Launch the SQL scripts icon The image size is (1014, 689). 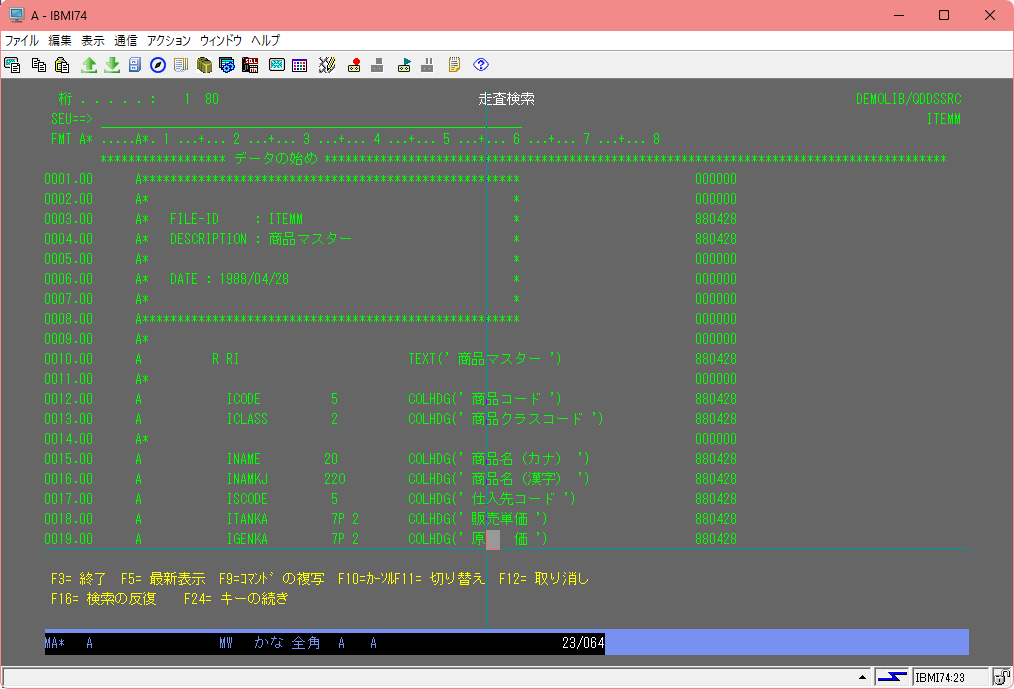point(250,65)
